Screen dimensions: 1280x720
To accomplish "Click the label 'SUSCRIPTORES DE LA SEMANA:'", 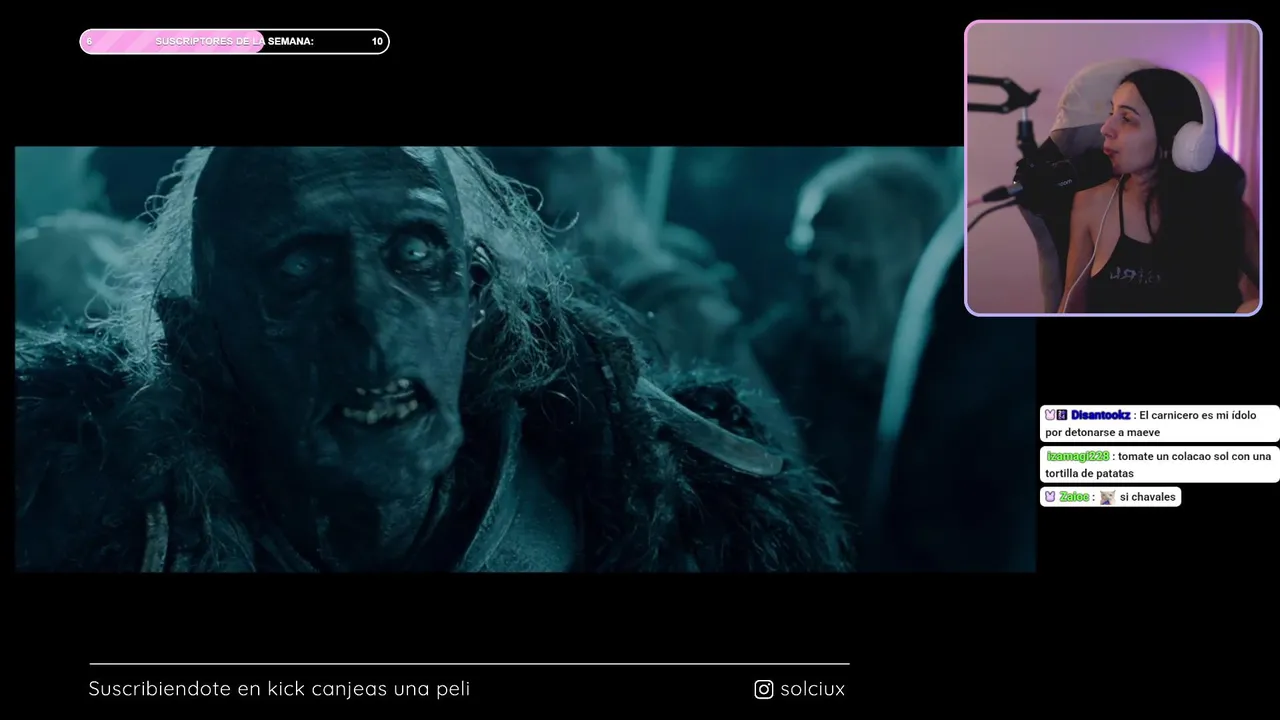I will 235,41.
